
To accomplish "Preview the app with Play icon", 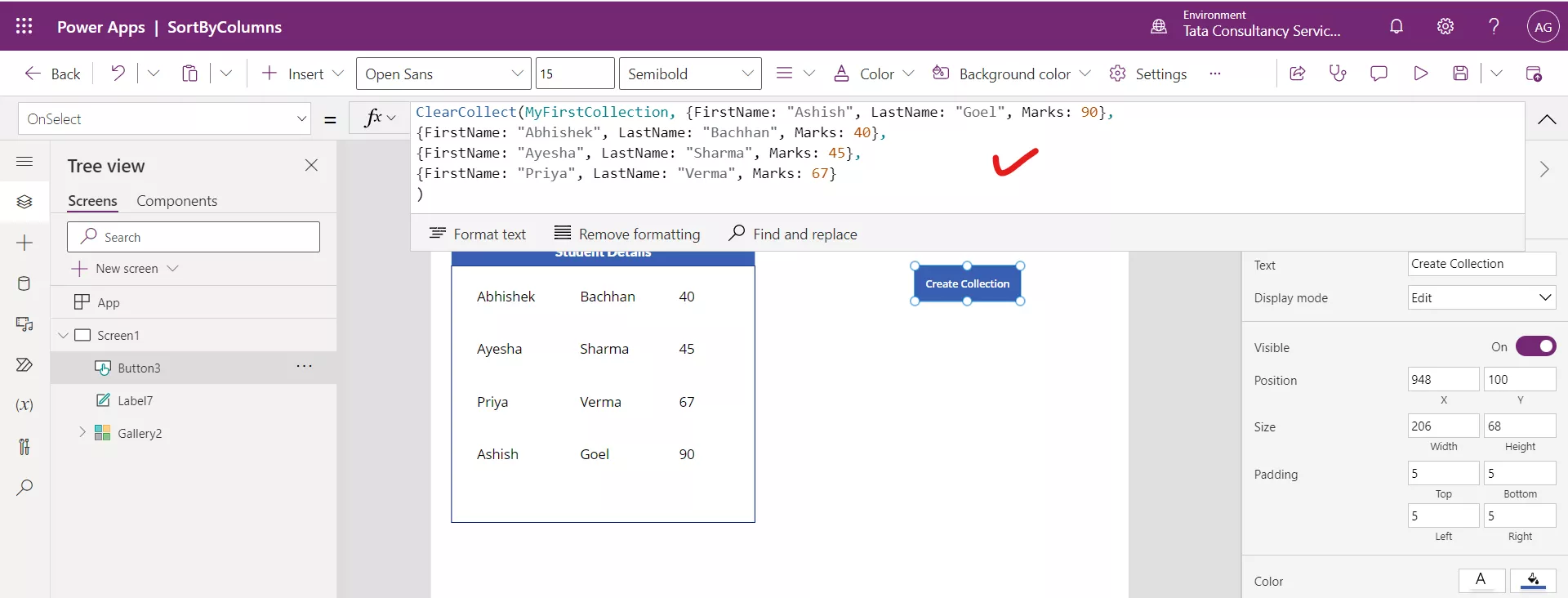I will 1420,74.
